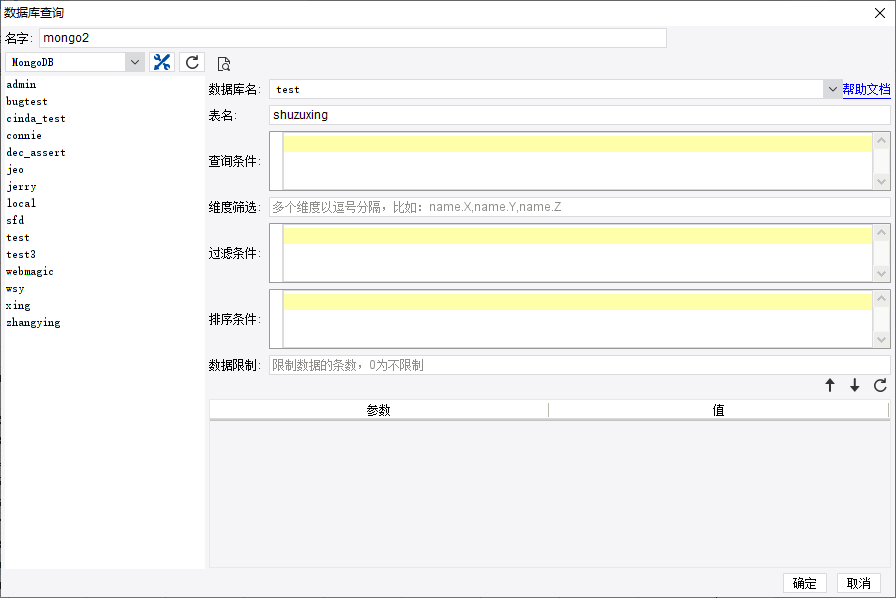Open the database connection settings wrench icon
The image size is (896, 598).
[x=162, y=62]
